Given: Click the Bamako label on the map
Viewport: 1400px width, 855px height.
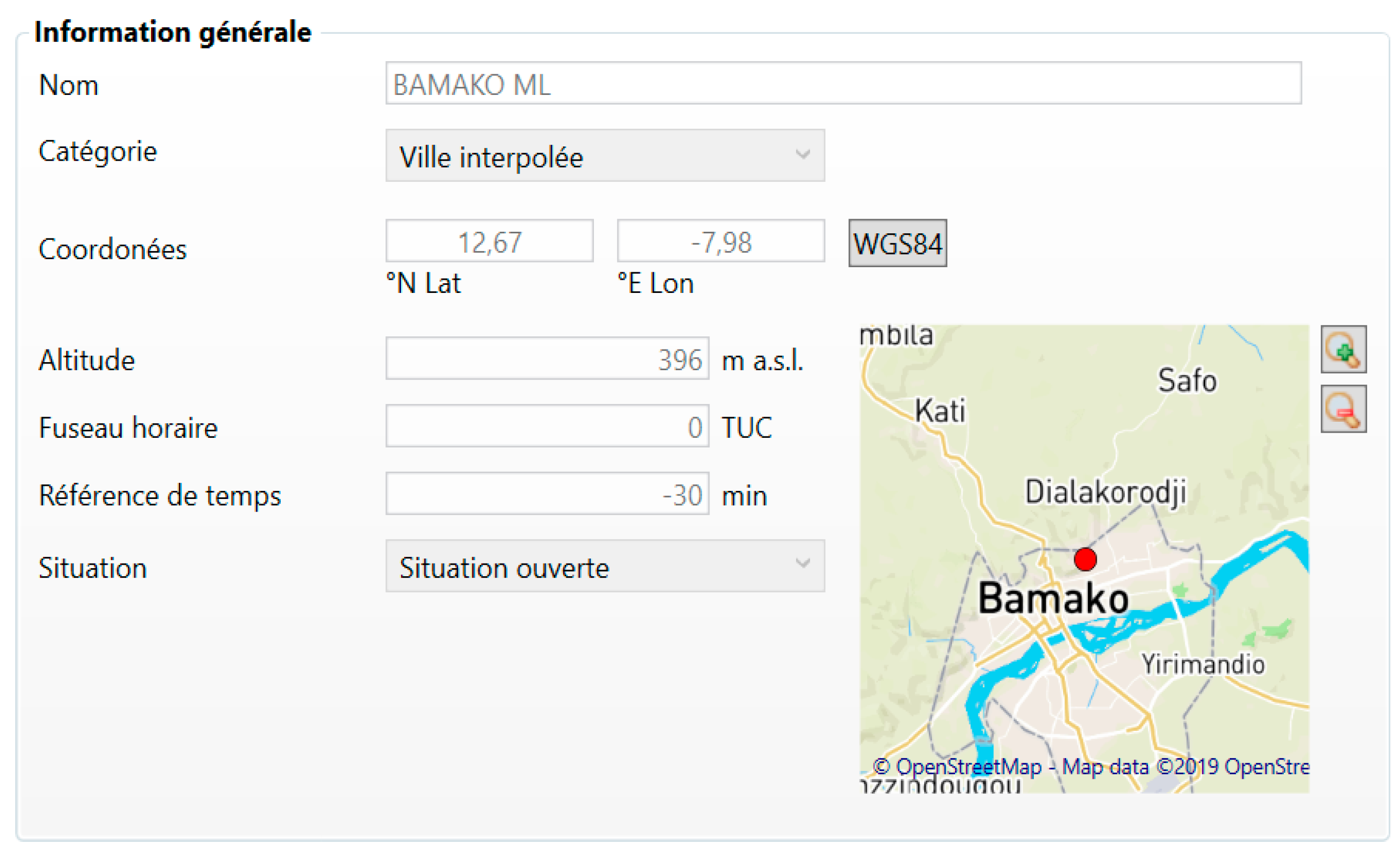Looking at the screenshot, I should click(1053, 599).
